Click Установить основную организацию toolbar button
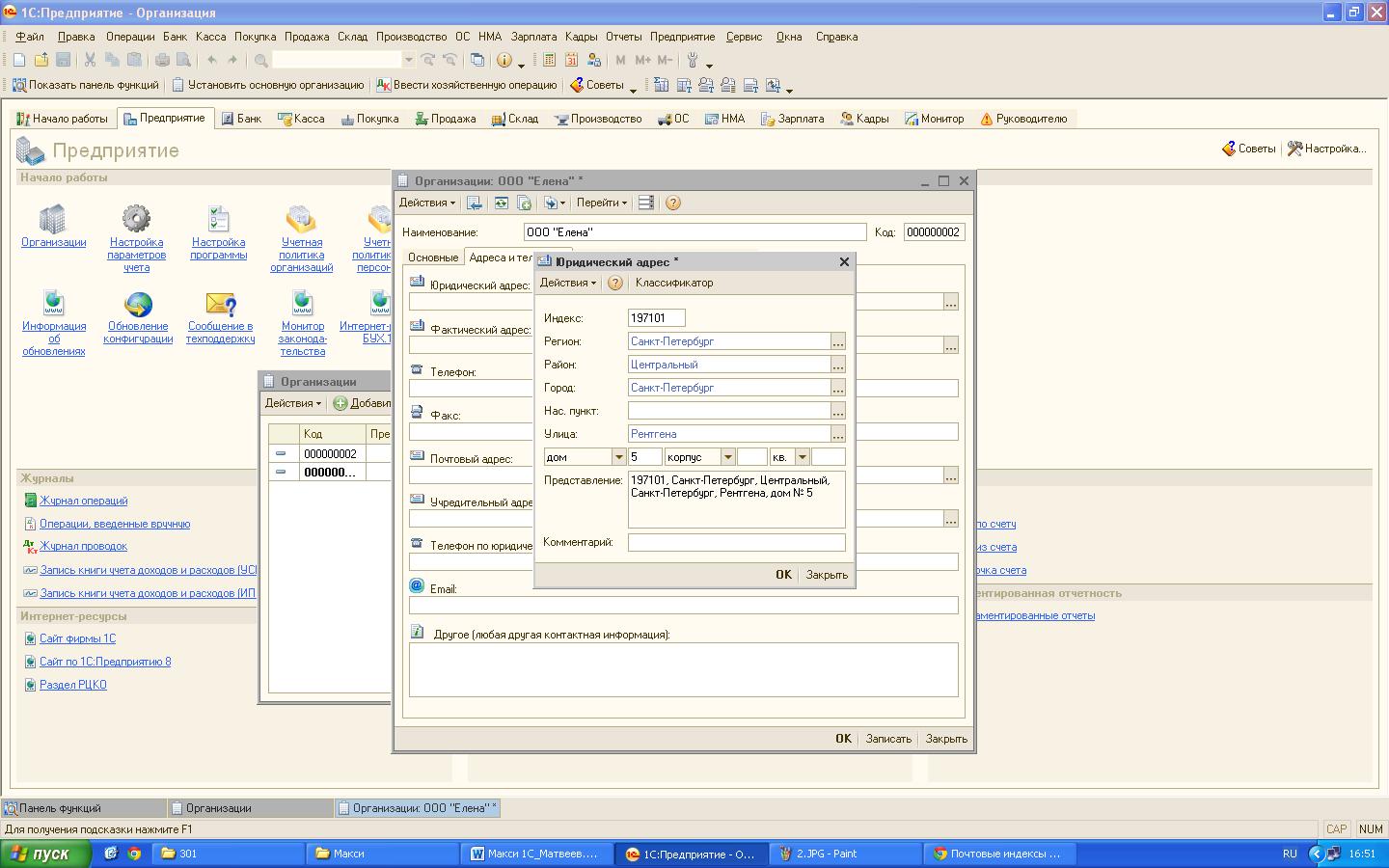The height and width of the screenshot is (868, 1389). (x=268, y=85)
